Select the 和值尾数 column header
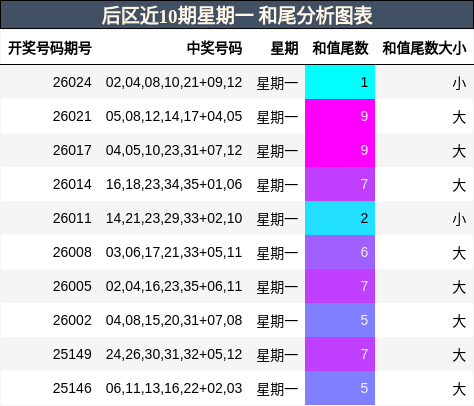474x406 pixels. pyautogui.click(x=340, y=48)
